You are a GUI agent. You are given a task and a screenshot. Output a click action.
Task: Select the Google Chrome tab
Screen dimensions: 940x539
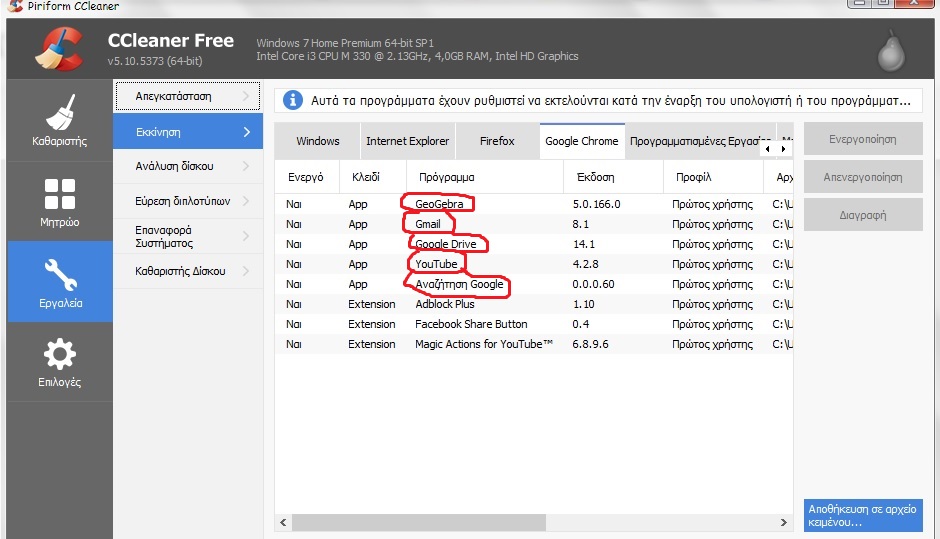(582, 141)
